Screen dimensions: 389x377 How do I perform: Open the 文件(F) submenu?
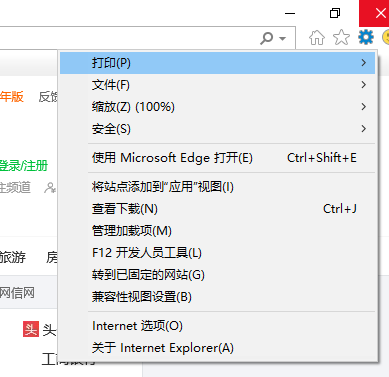(217, 85)
